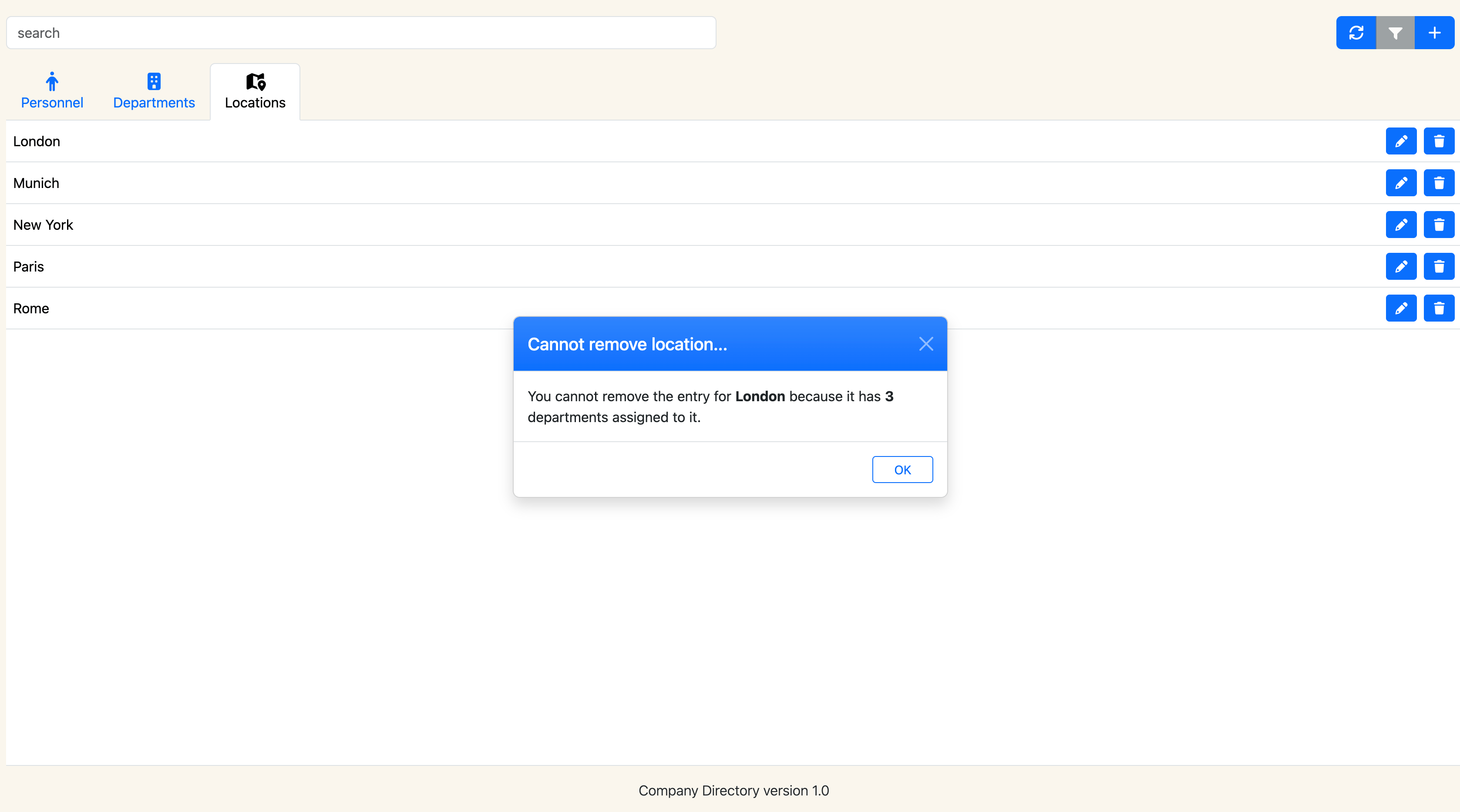This screenshot has width=1460, height=812.
Task: Click edit button for Paris
Action: [x=1400, y=266]
